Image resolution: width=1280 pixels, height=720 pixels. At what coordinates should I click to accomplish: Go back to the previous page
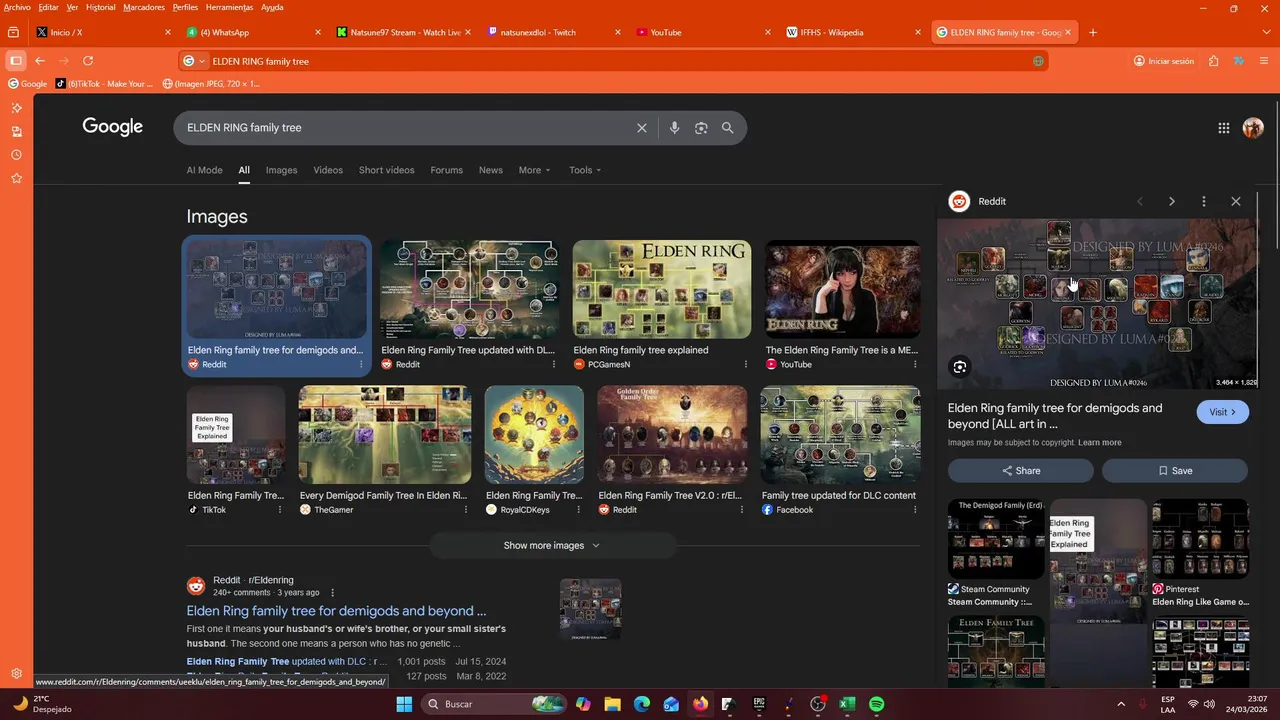point(40,61)
